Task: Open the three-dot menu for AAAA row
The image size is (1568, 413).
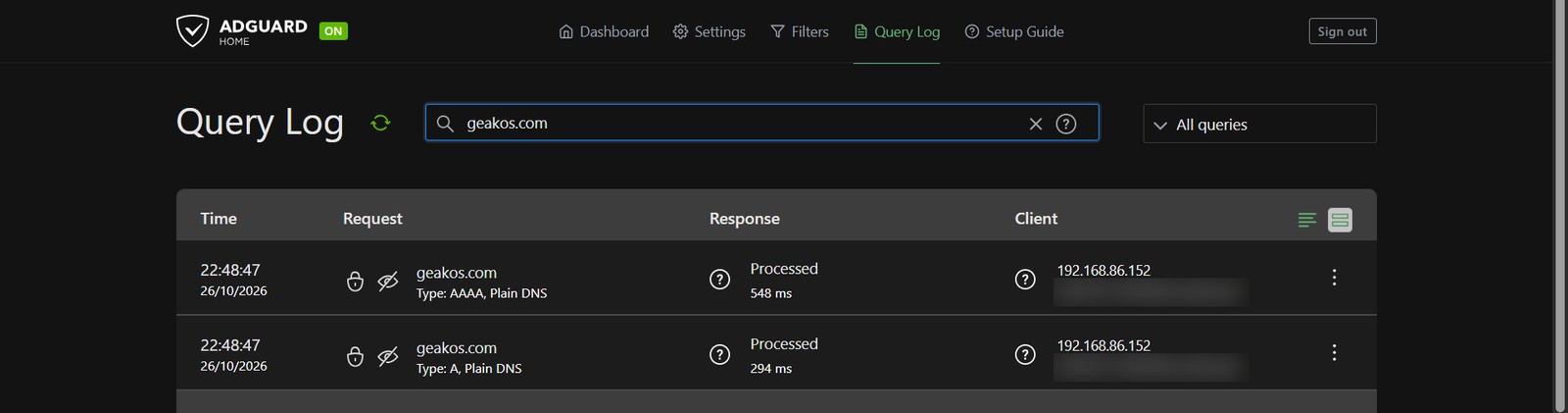Action: coord(1334,278)
